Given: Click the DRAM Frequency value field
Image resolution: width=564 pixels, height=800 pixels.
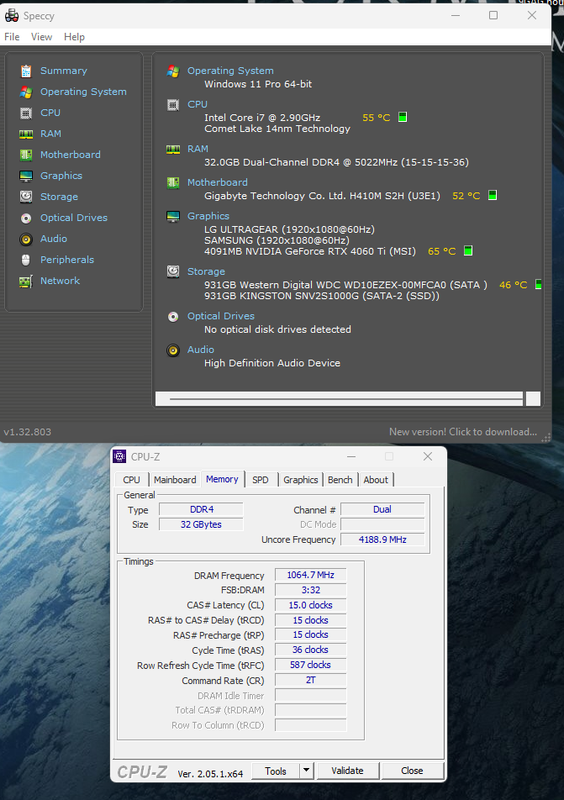Looking at the screenshot, I should coord(310,575).
